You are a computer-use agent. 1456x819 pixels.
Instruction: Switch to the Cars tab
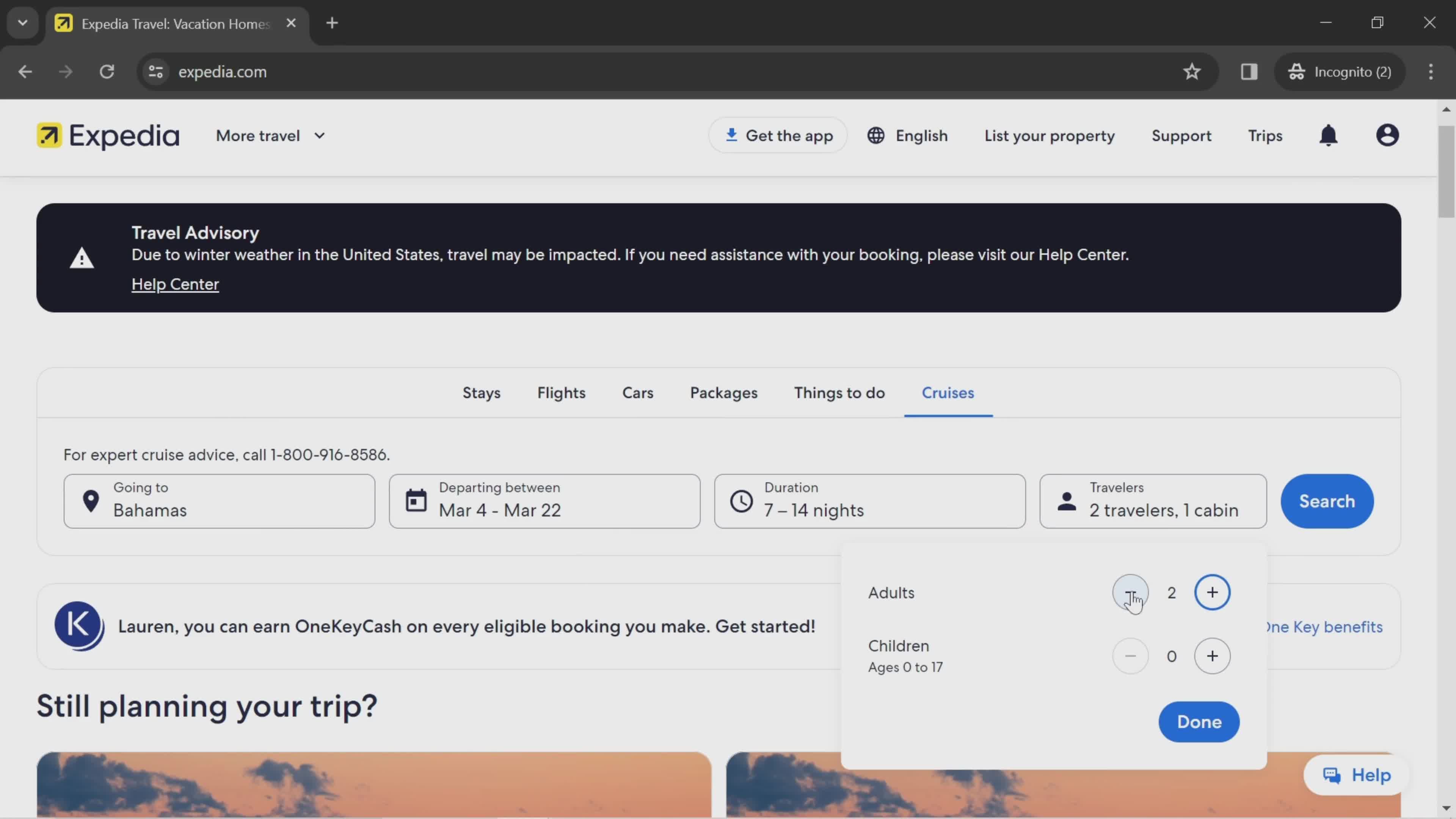(x=637, y=393)
